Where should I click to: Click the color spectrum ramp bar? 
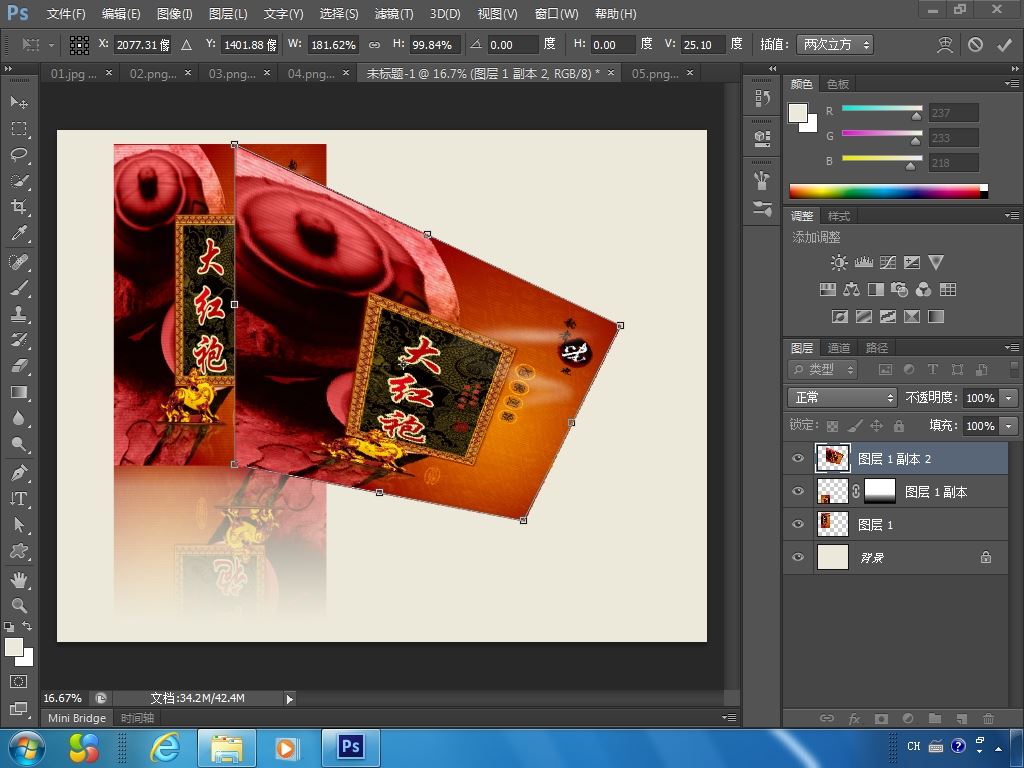pyautogui.click(x=885, y=191)
